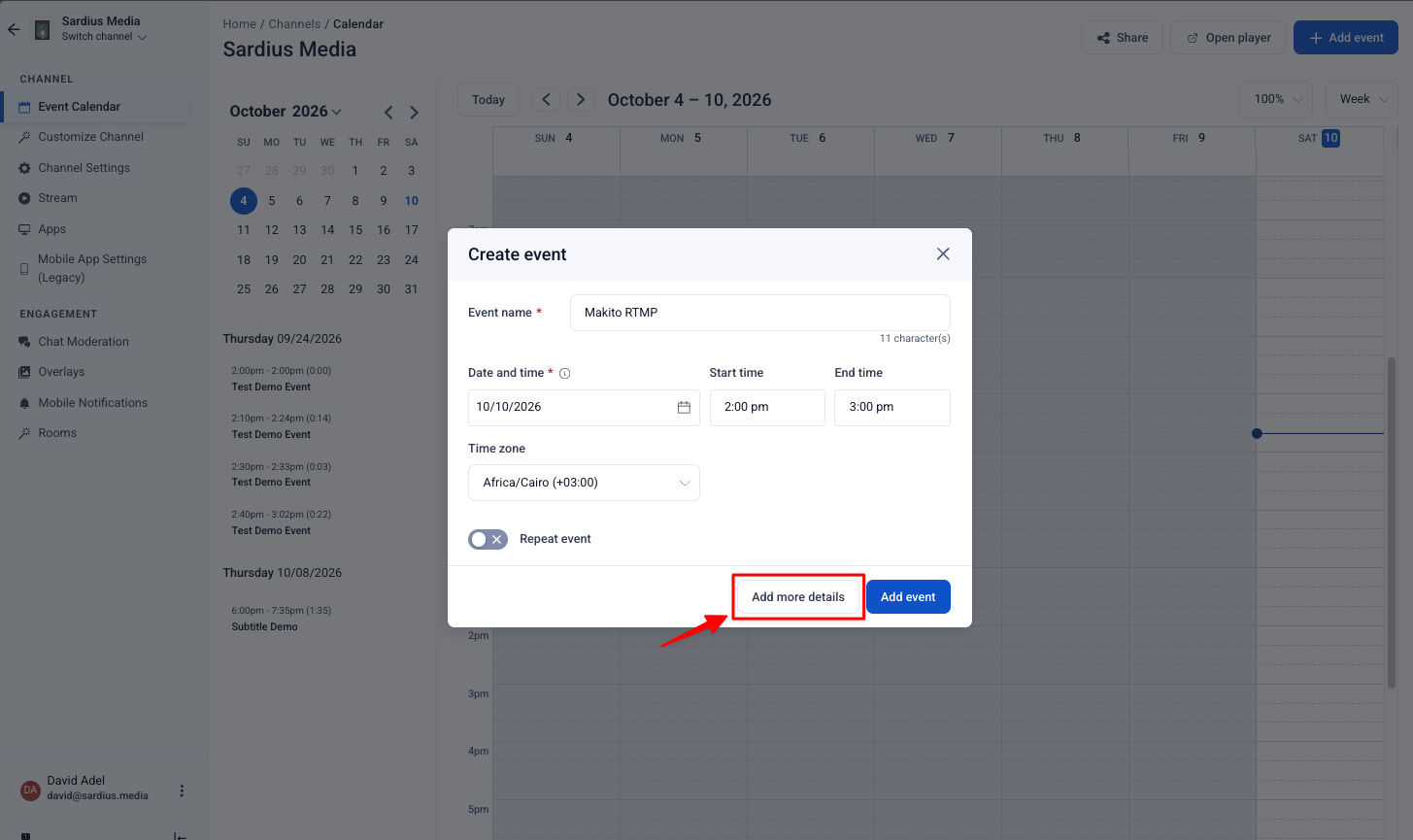
Task: Click the Mobile Notifications bell icon
Action: (x=24, y=403)
